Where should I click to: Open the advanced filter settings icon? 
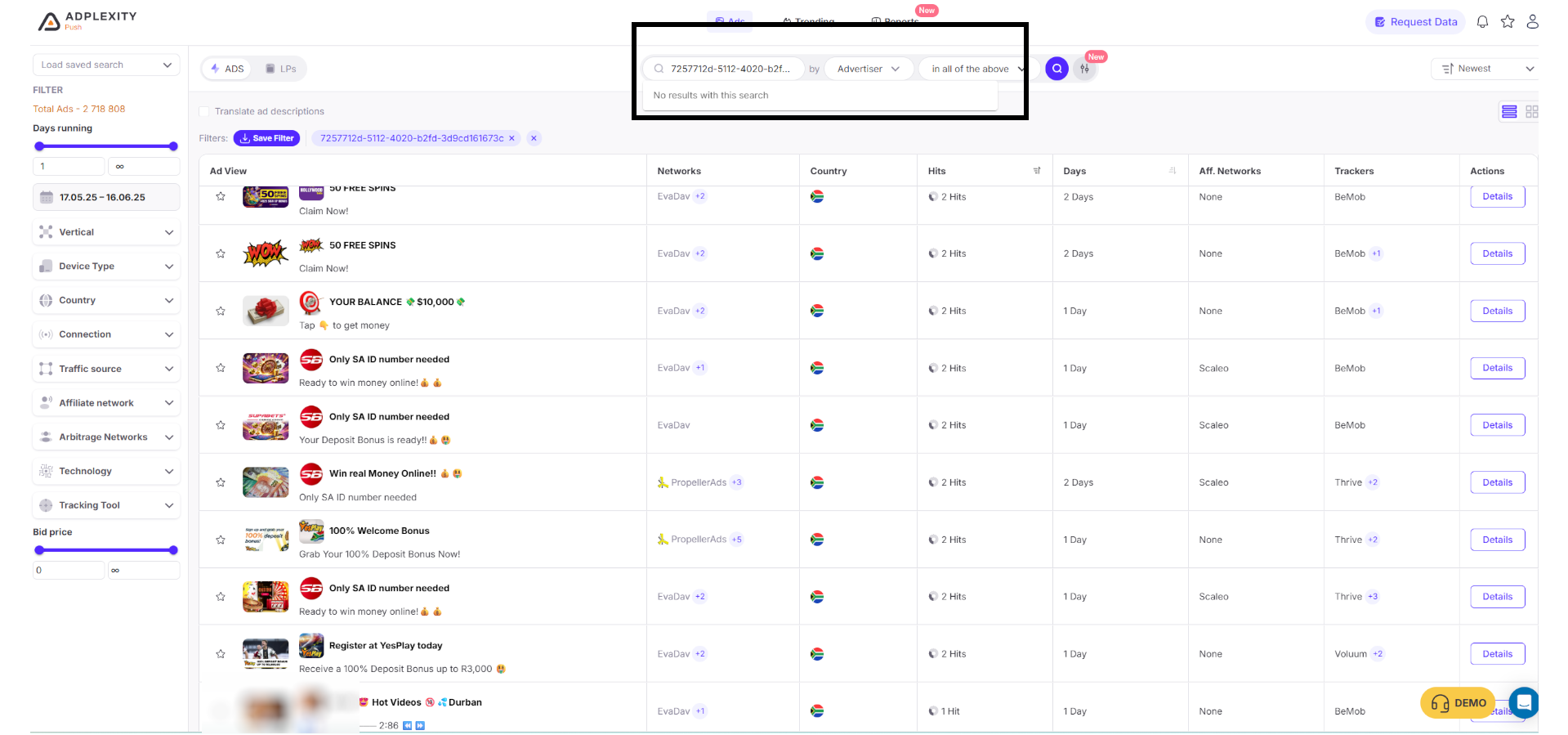1084,69
